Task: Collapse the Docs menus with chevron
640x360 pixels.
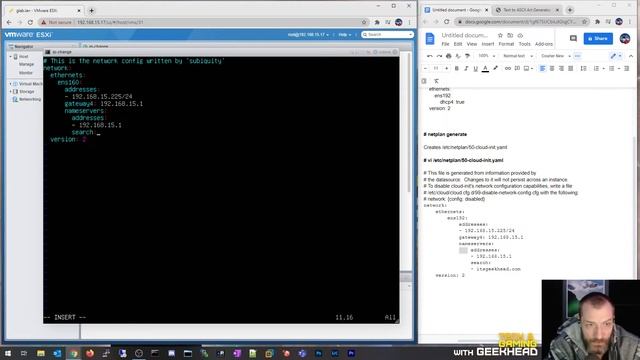Action: (631, 56)
